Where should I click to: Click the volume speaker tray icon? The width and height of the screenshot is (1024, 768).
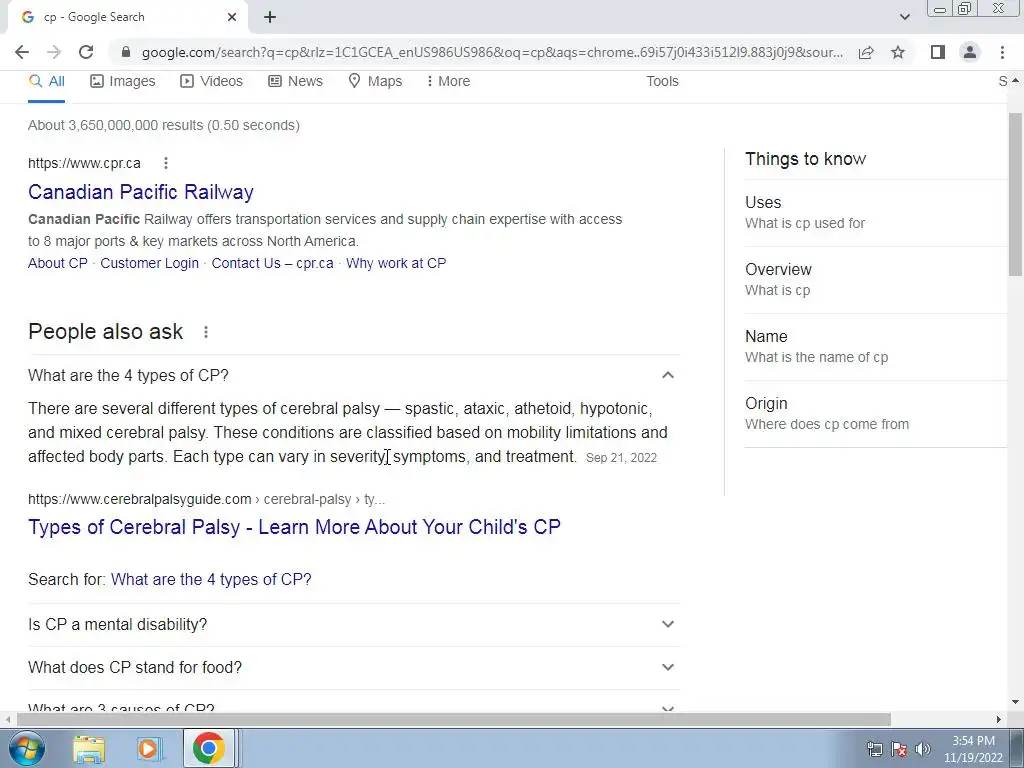coord(923,749)
